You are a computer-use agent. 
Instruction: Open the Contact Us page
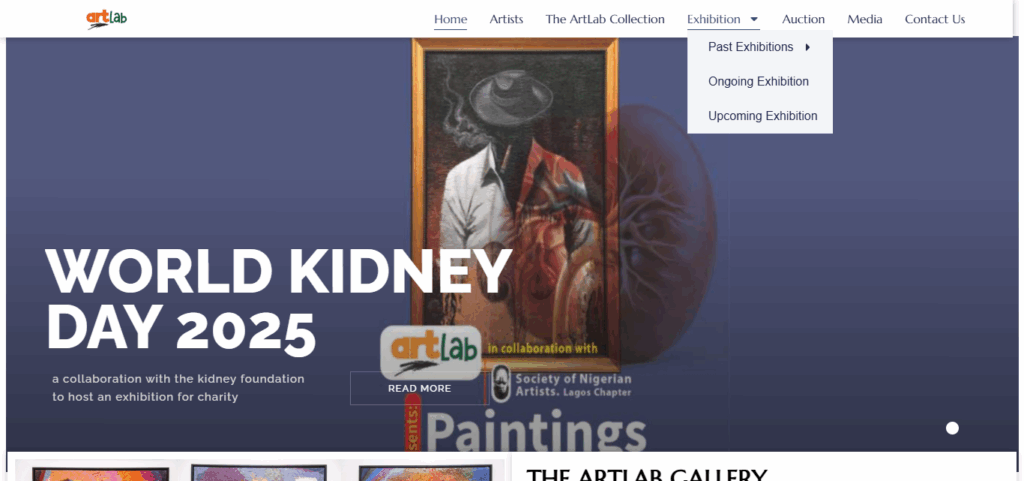tap(935, 19)
